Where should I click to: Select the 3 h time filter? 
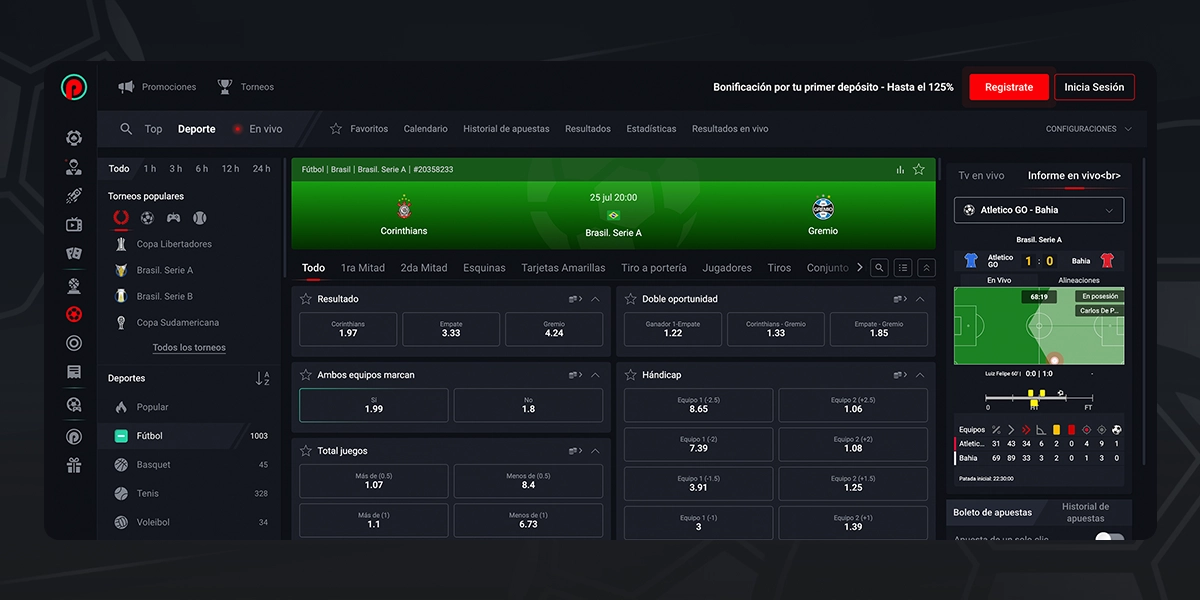176,169
